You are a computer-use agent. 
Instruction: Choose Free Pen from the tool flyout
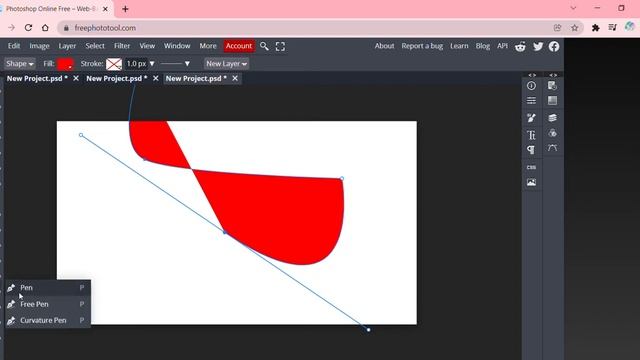pyautogui.click(x=48, y=304)
